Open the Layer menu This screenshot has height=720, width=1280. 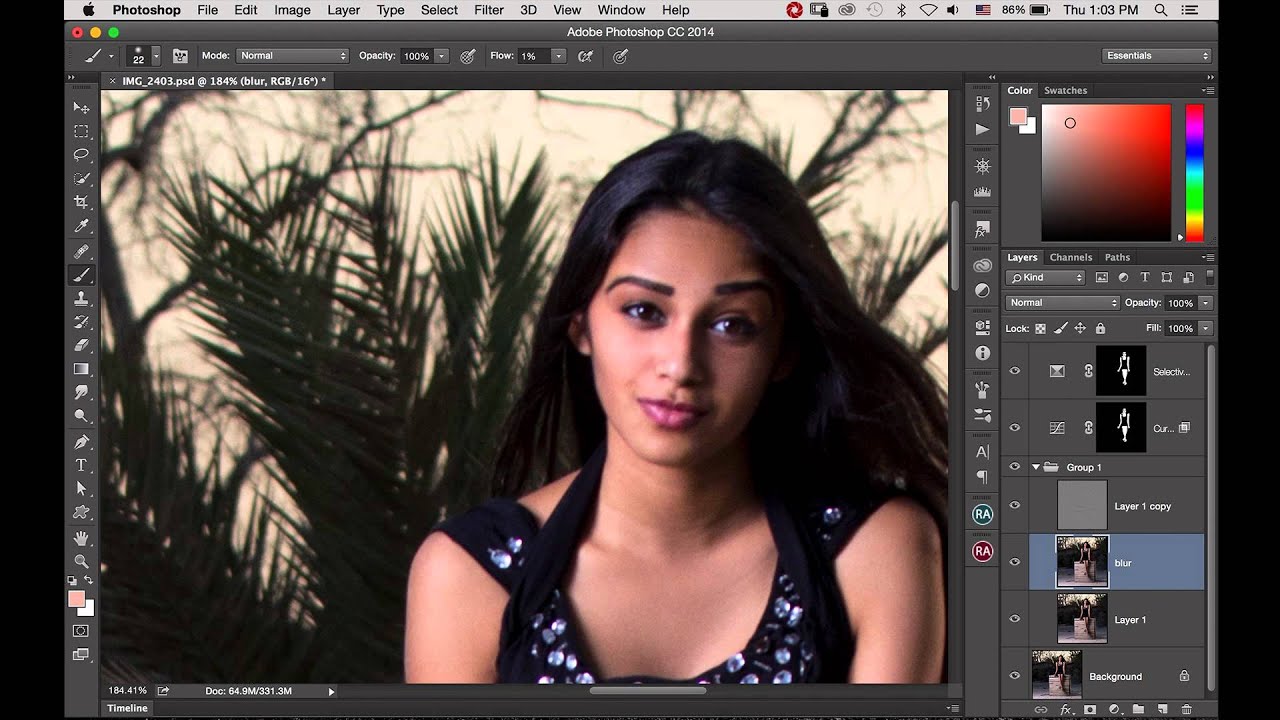344,10
